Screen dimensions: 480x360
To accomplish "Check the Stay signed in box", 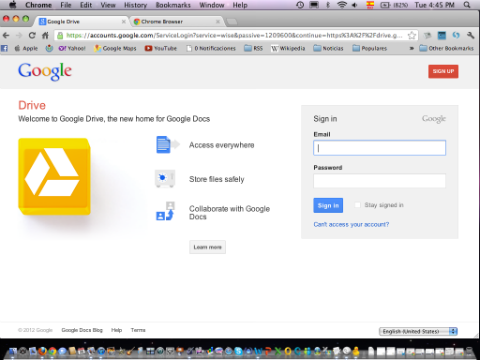I will (357, 205).
